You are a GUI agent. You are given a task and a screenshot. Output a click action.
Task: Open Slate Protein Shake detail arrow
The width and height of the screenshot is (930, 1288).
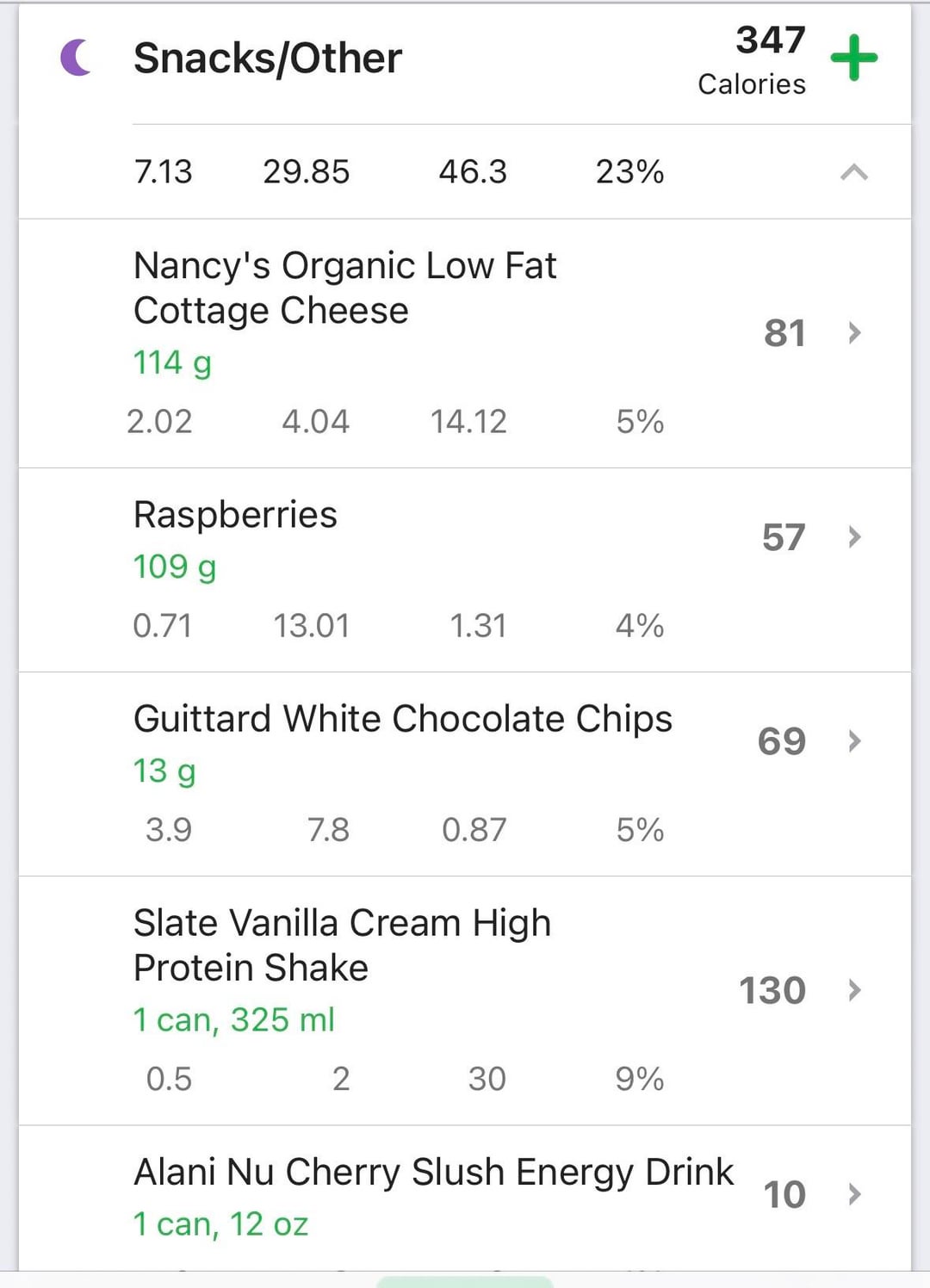click(854, 990)
